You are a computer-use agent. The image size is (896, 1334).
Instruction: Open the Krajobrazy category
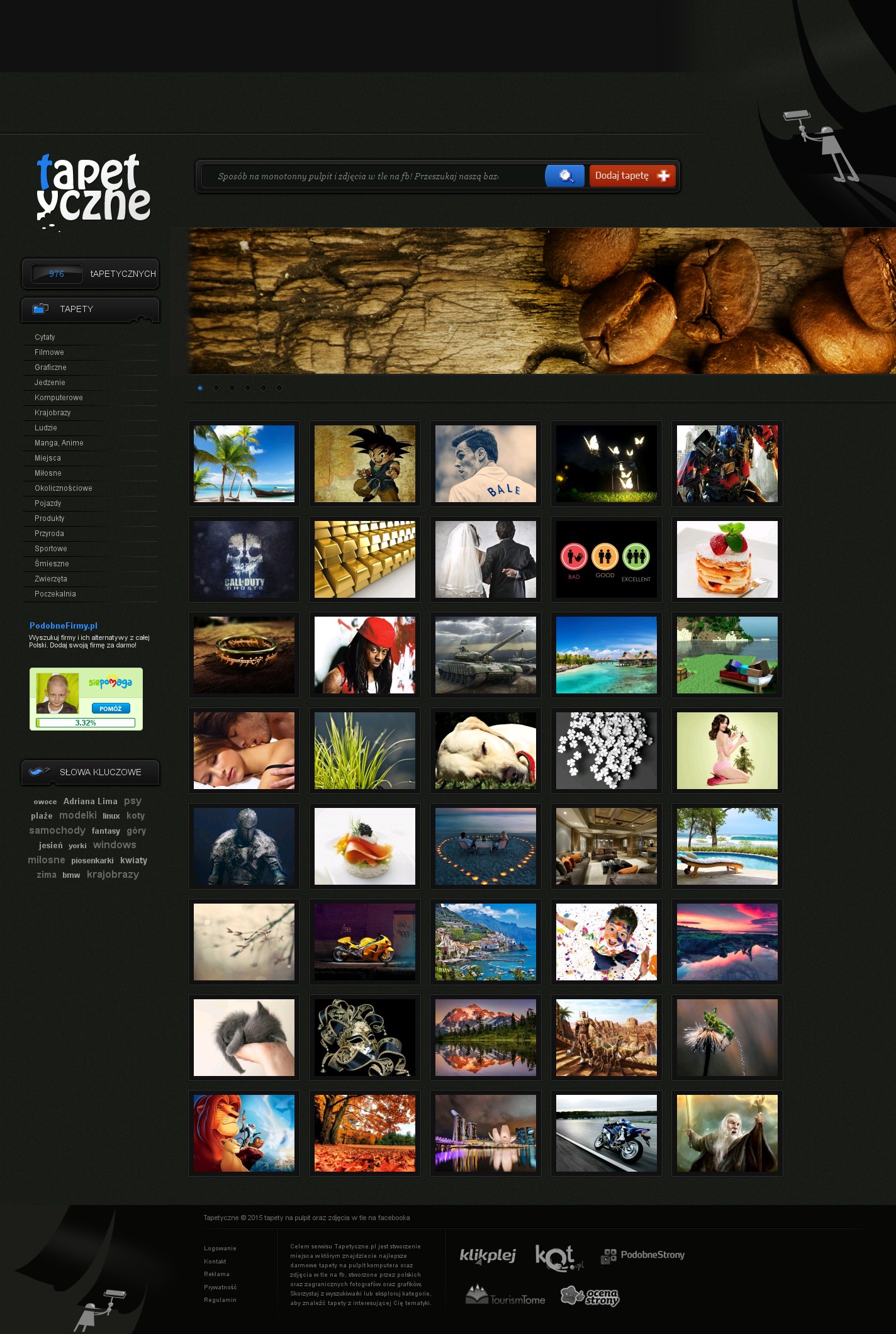coord(53,413)
